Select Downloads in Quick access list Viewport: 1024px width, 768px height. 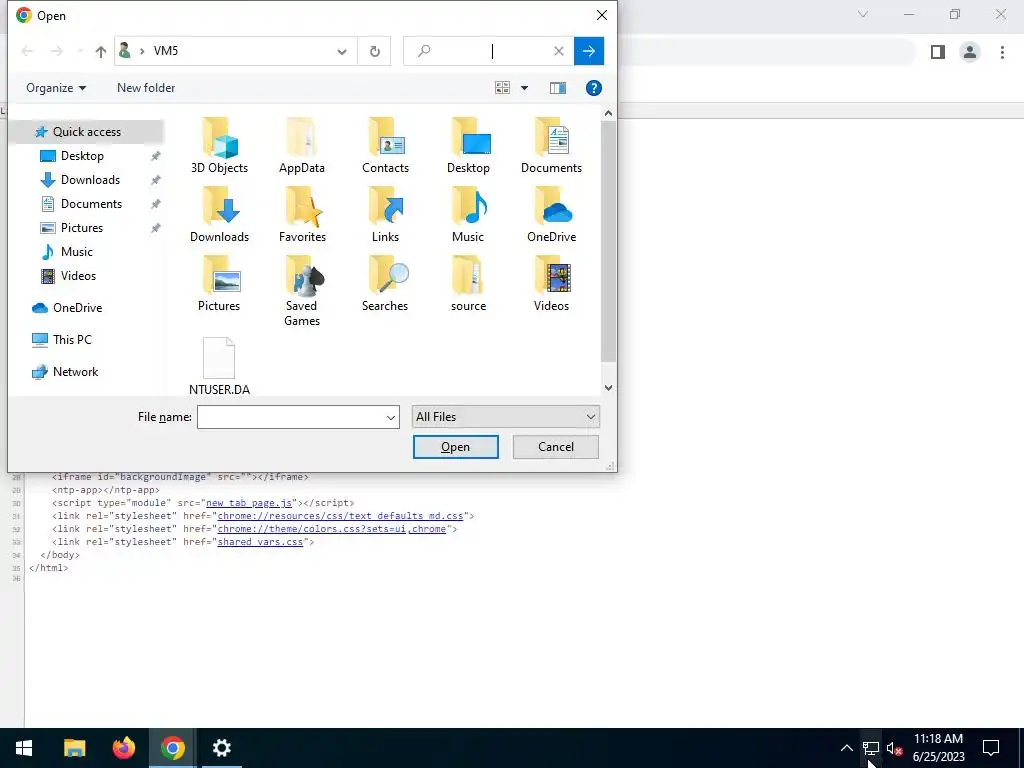tap(90, 180)
